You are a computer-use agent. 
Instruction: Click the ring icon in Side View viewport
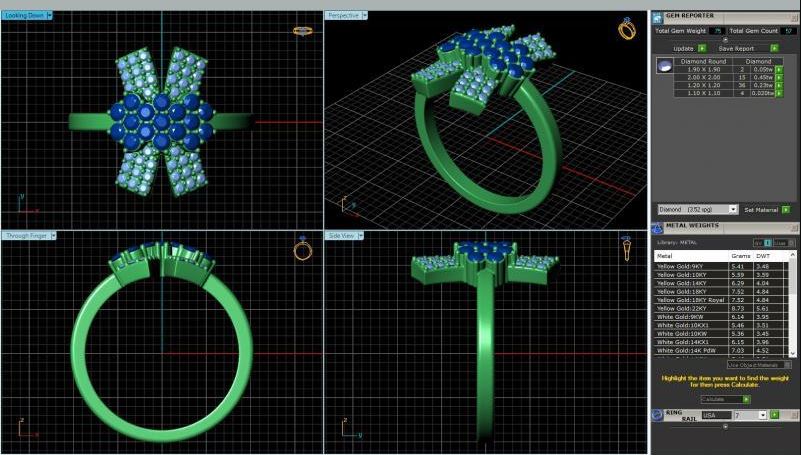pos(628,247)
